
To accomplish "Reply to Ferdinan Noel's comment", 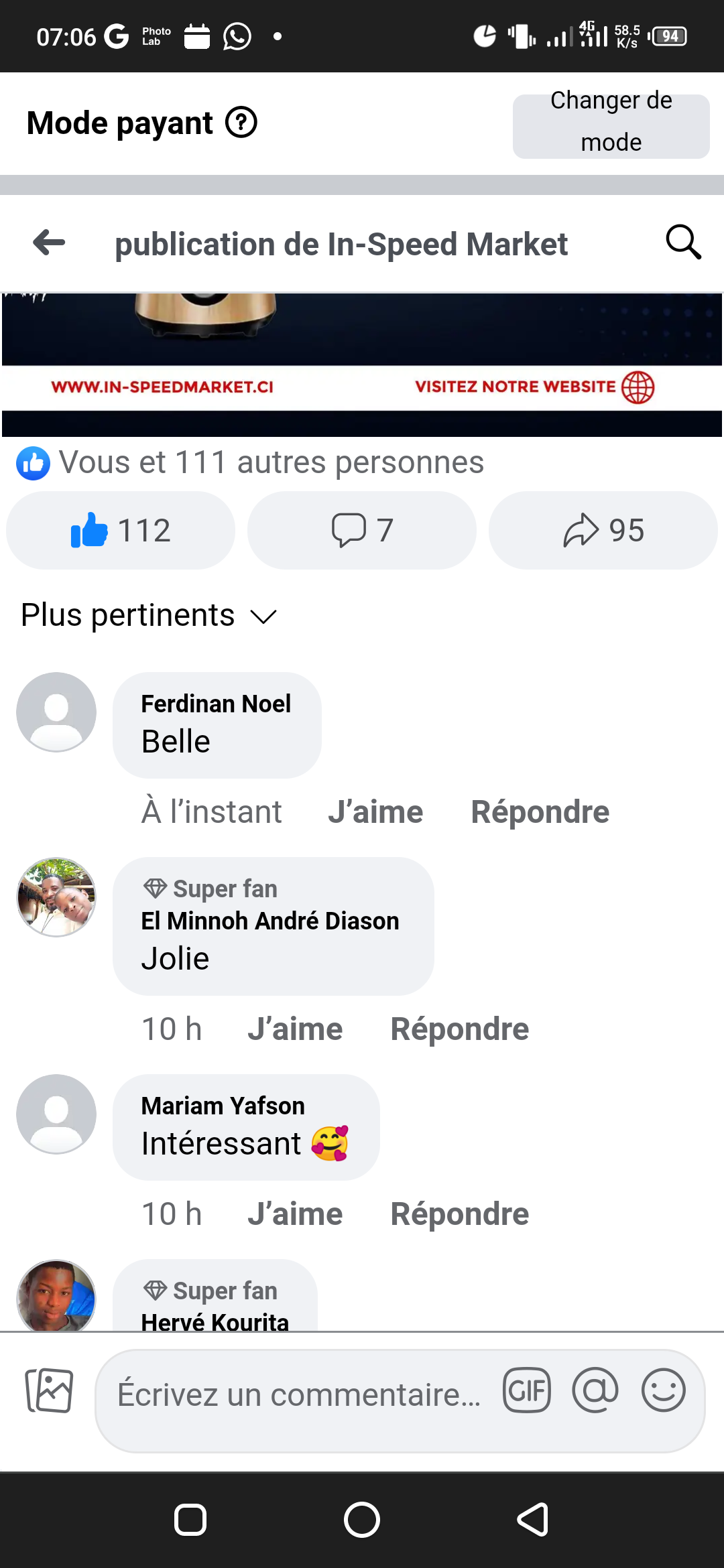I will [540, 812].
